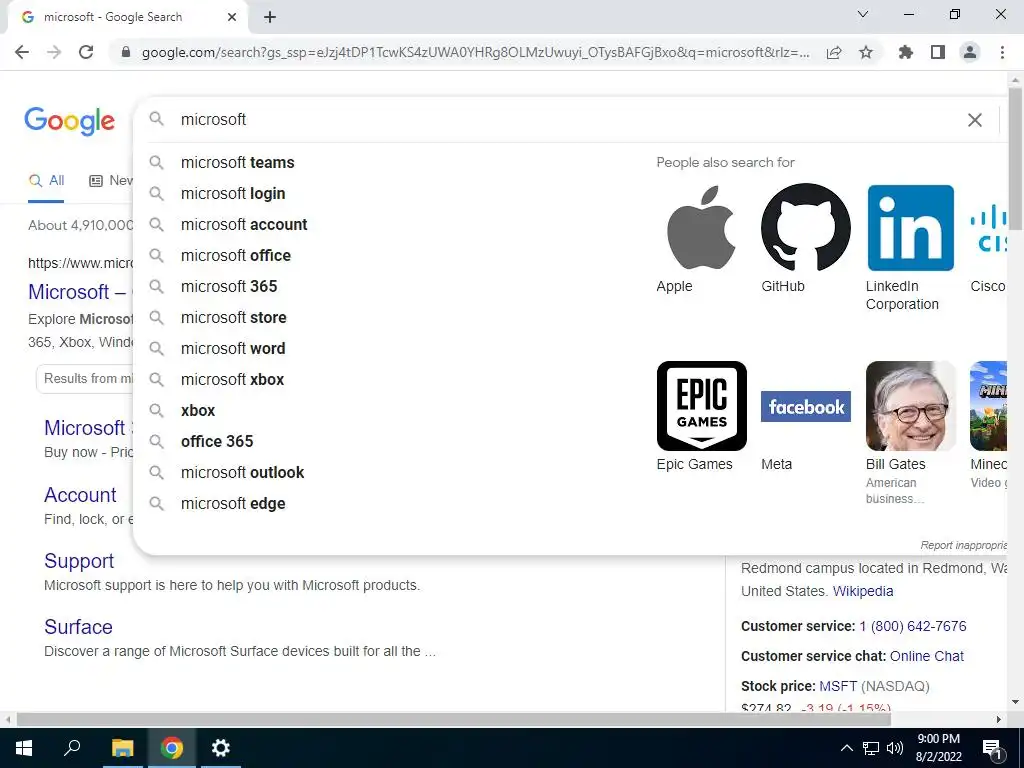The height and width of the screenshot is (768, 1024).
Task: Open Settings gear on taskbar
Action: point(221,748)
